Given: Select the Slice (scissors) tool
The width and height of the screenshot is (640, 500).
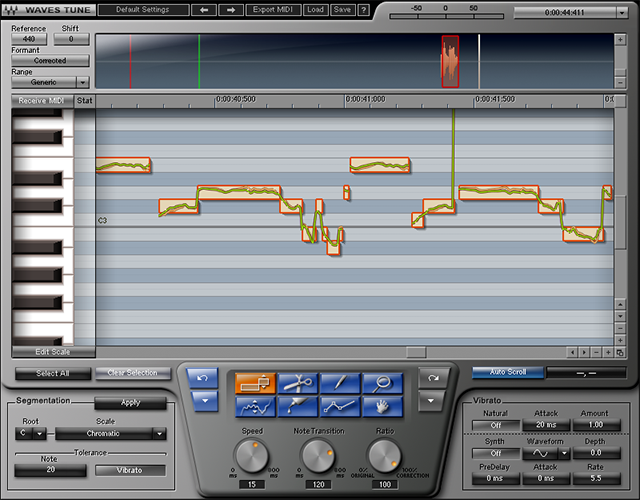Looking at the screenshot, I should 298,383.
